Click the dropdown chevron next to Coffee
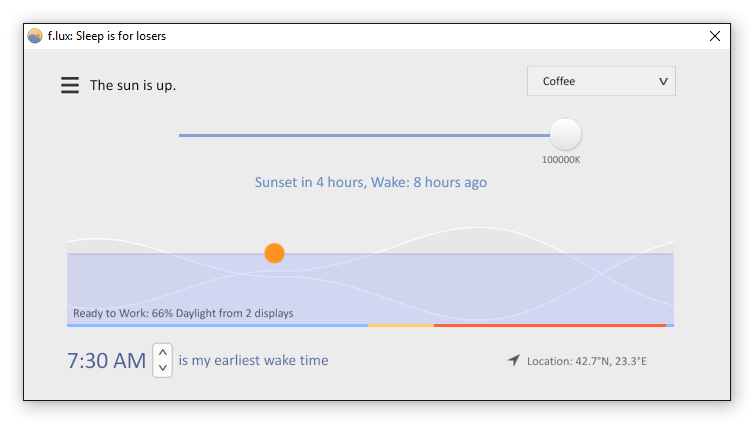The image size is (755, 430). pyautogui.click(x=663, y=82)
